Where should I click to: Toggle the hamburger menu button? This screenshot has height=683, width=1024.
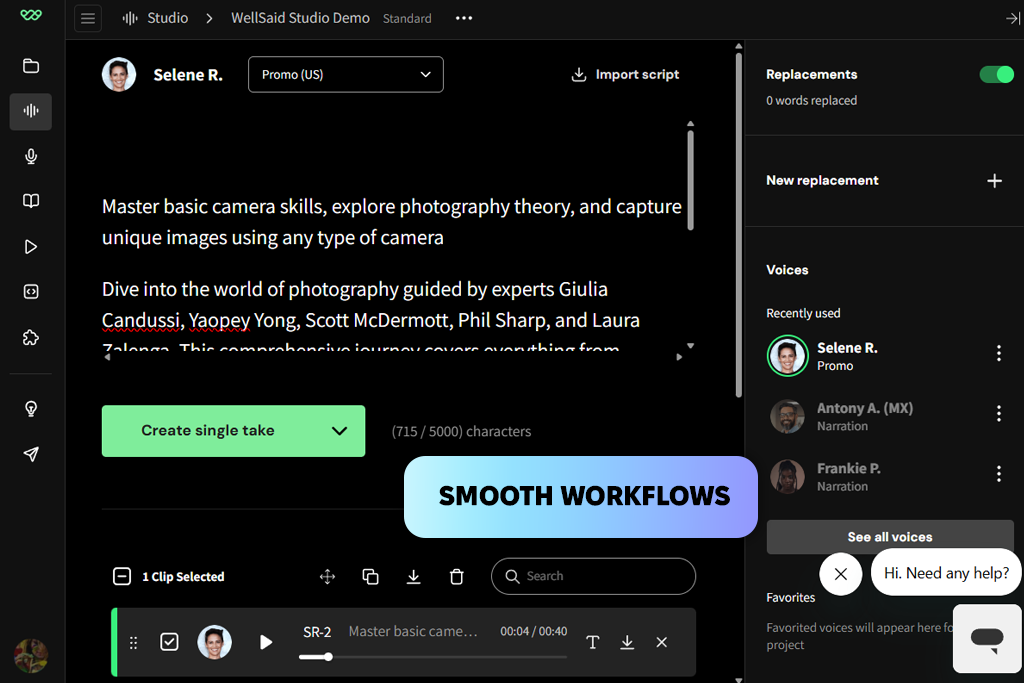88,18
